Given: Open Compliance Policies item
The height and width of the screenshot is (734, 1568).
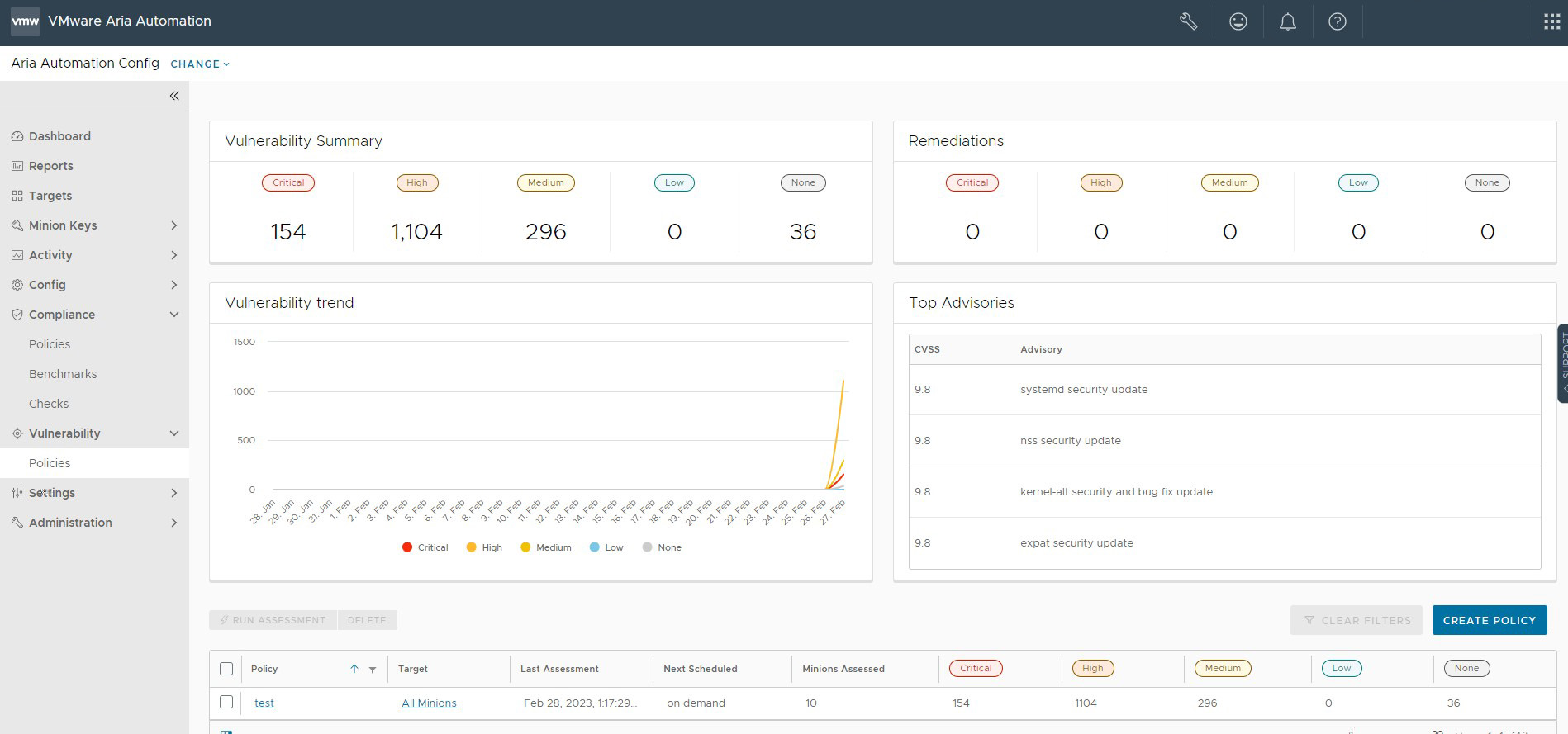Looking at the screenshot, I should [50, 344].
